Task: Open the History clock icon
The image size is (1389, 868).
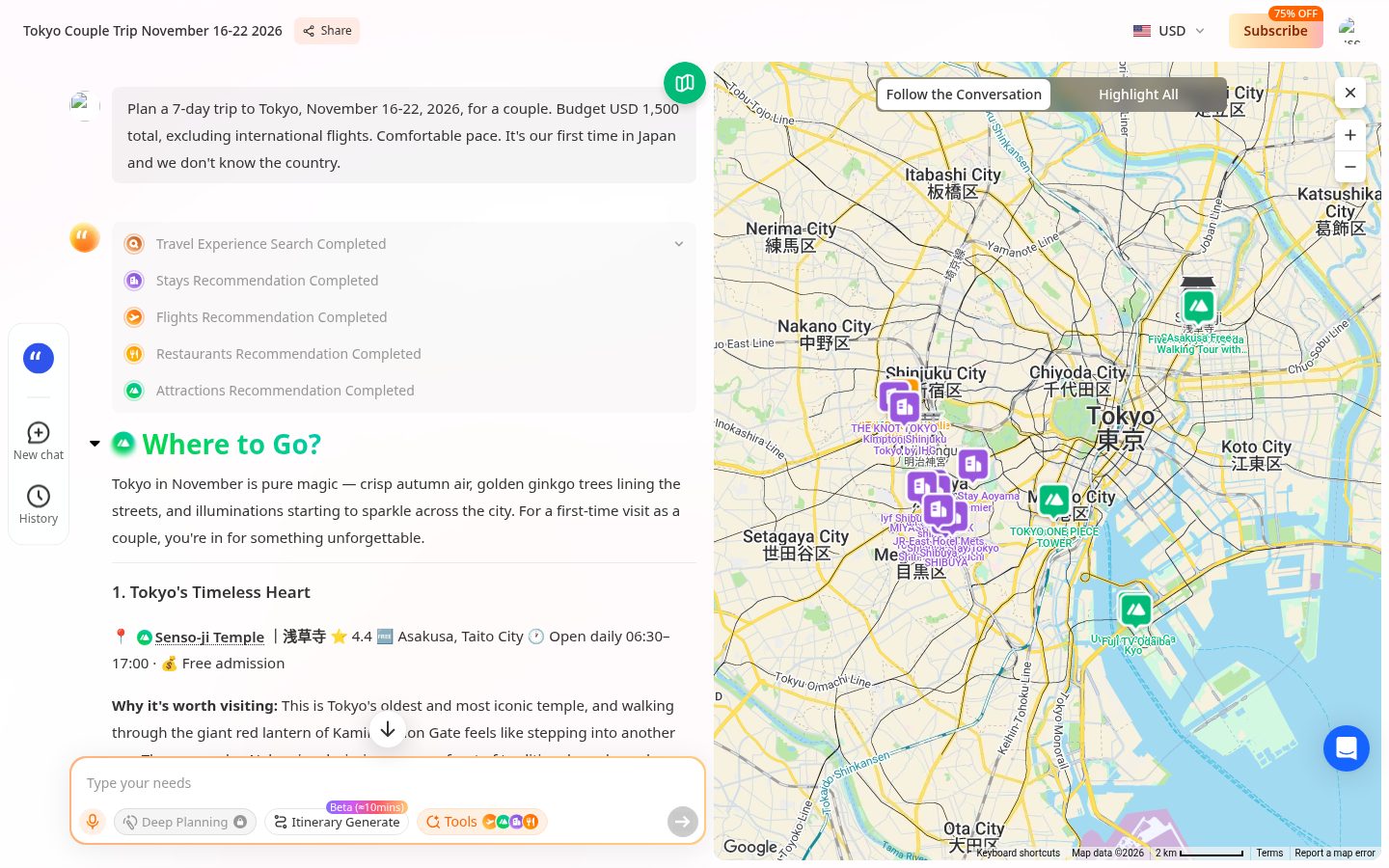Action: [39, 496]
